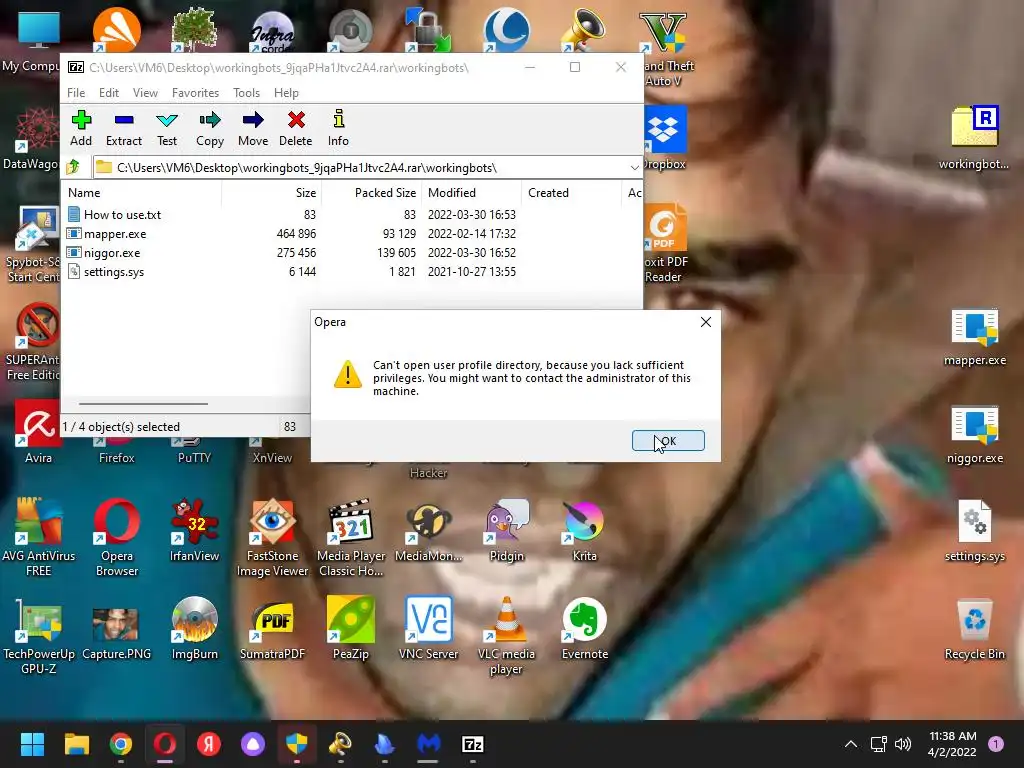Go up one folder with the arrow icon
The height and width of the screenshot is (768, 1024).
click(73, 167)
